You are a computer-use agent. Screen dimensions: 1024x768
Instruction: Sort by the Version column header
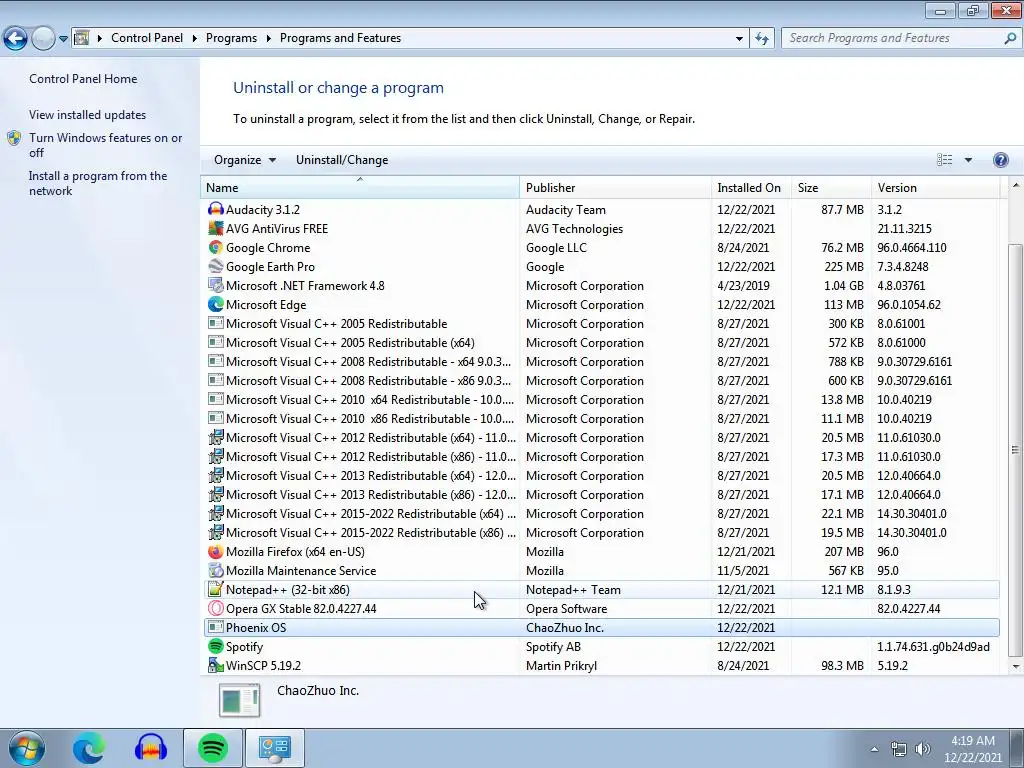(936, 187)
